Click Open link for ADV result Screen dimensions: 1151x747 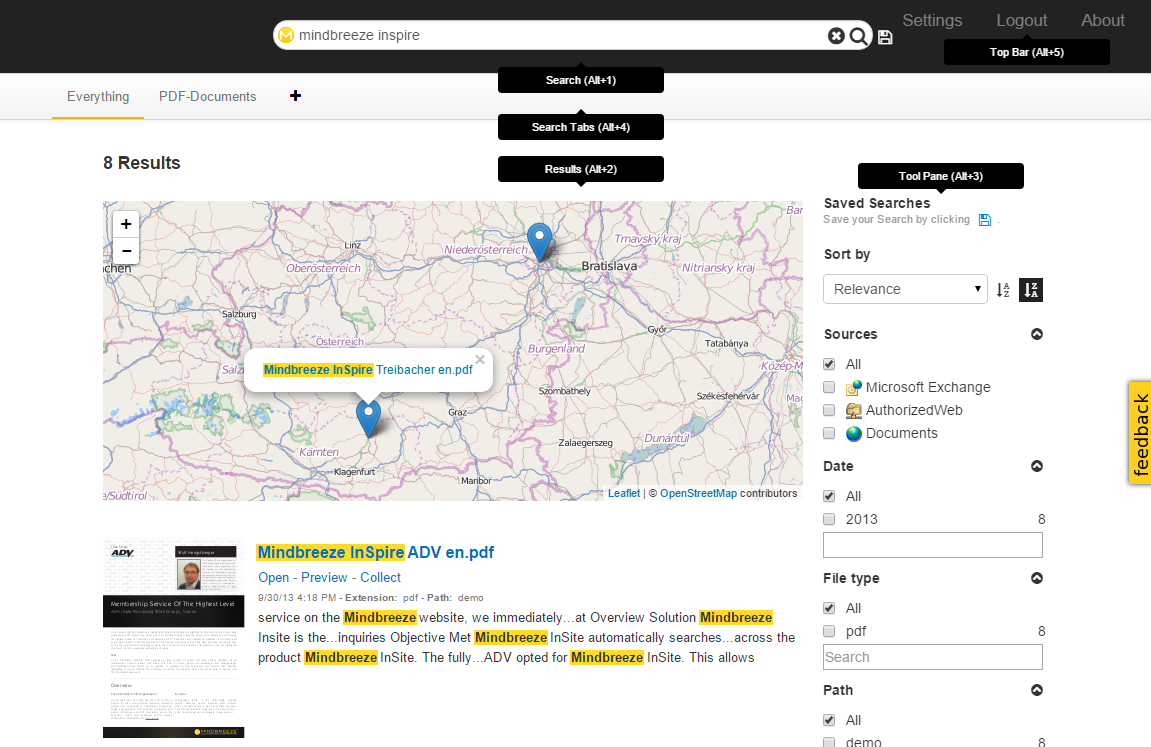[274, 577]
